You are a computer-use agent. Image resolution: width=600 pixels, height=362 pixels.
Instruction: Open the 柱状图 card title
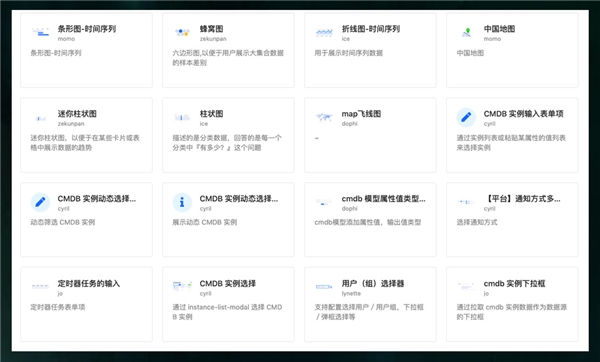point(211,114)
